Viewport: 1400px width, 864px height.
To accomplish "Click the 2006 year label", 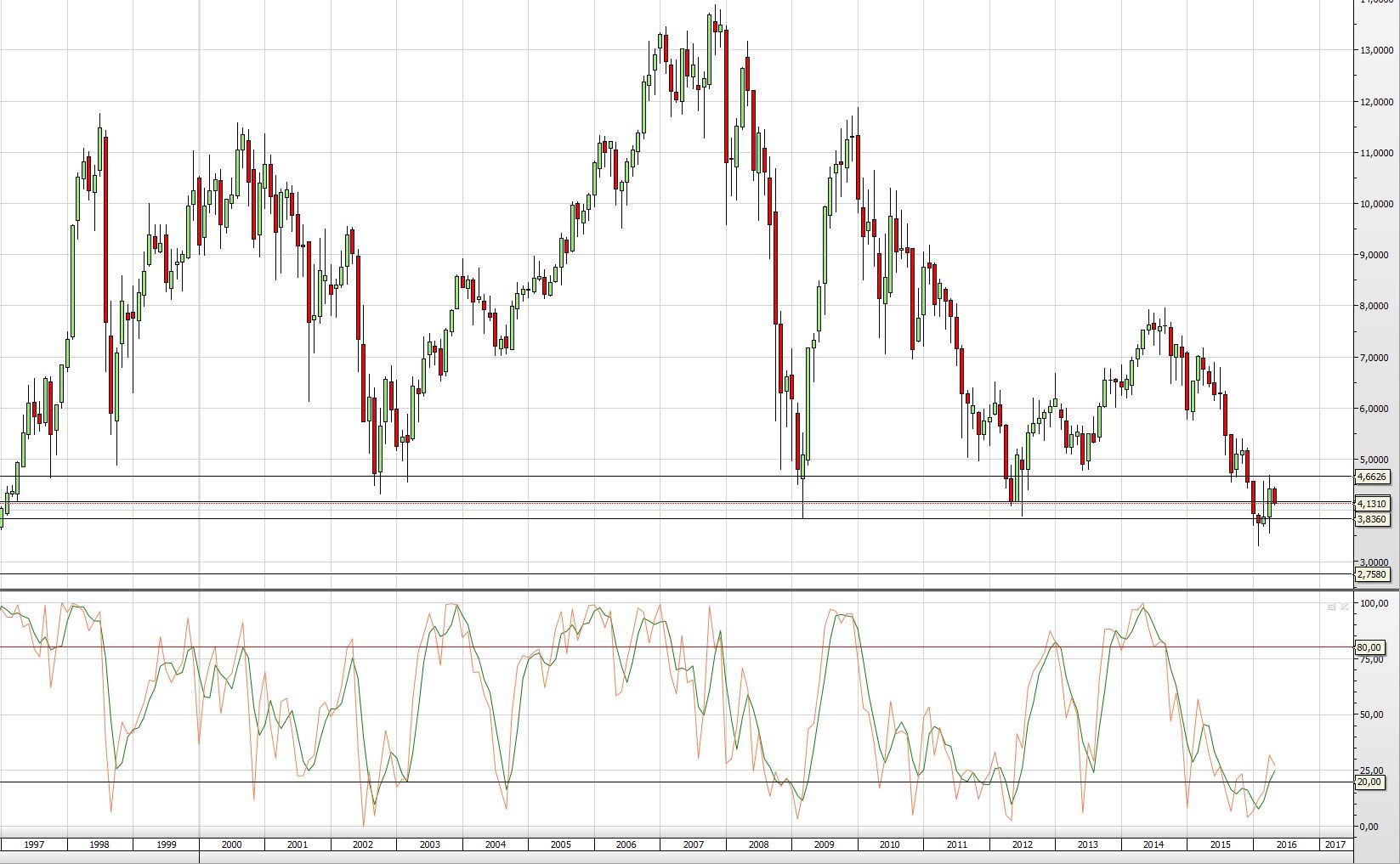I will tap(626, 844).
